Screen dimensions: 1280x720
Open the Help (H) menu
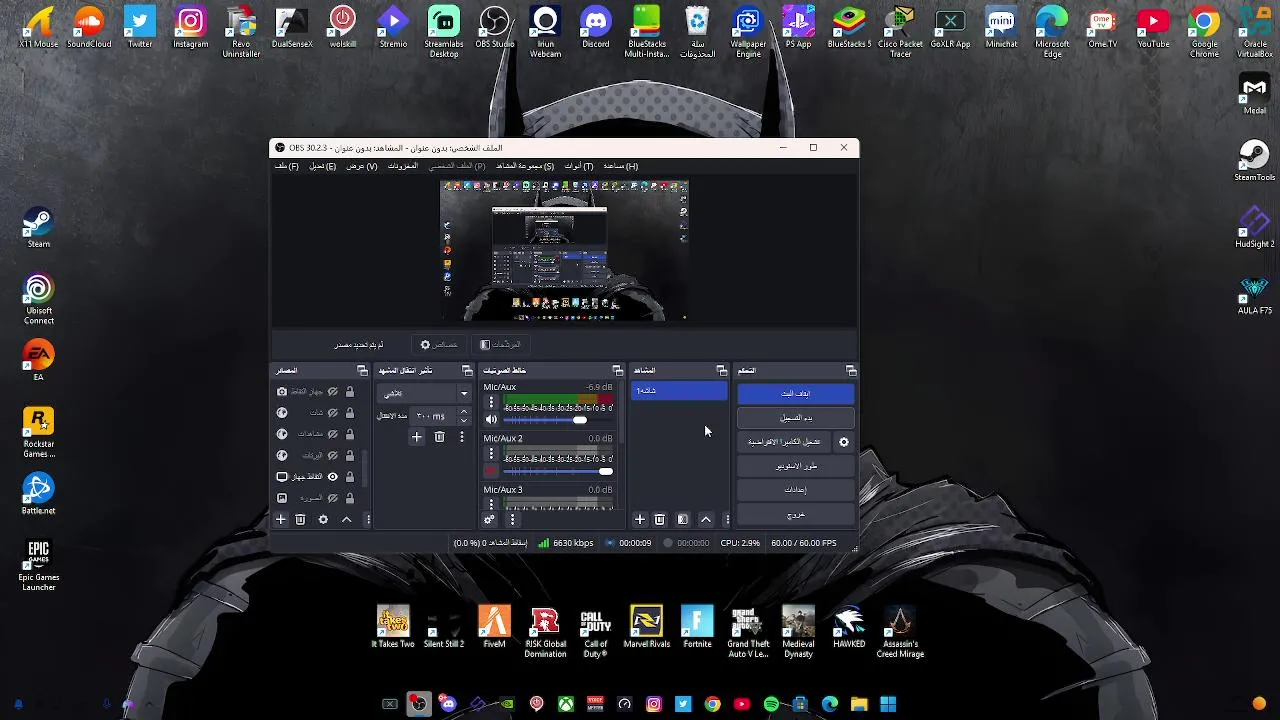pyautogui.click(x=620, y=166)
